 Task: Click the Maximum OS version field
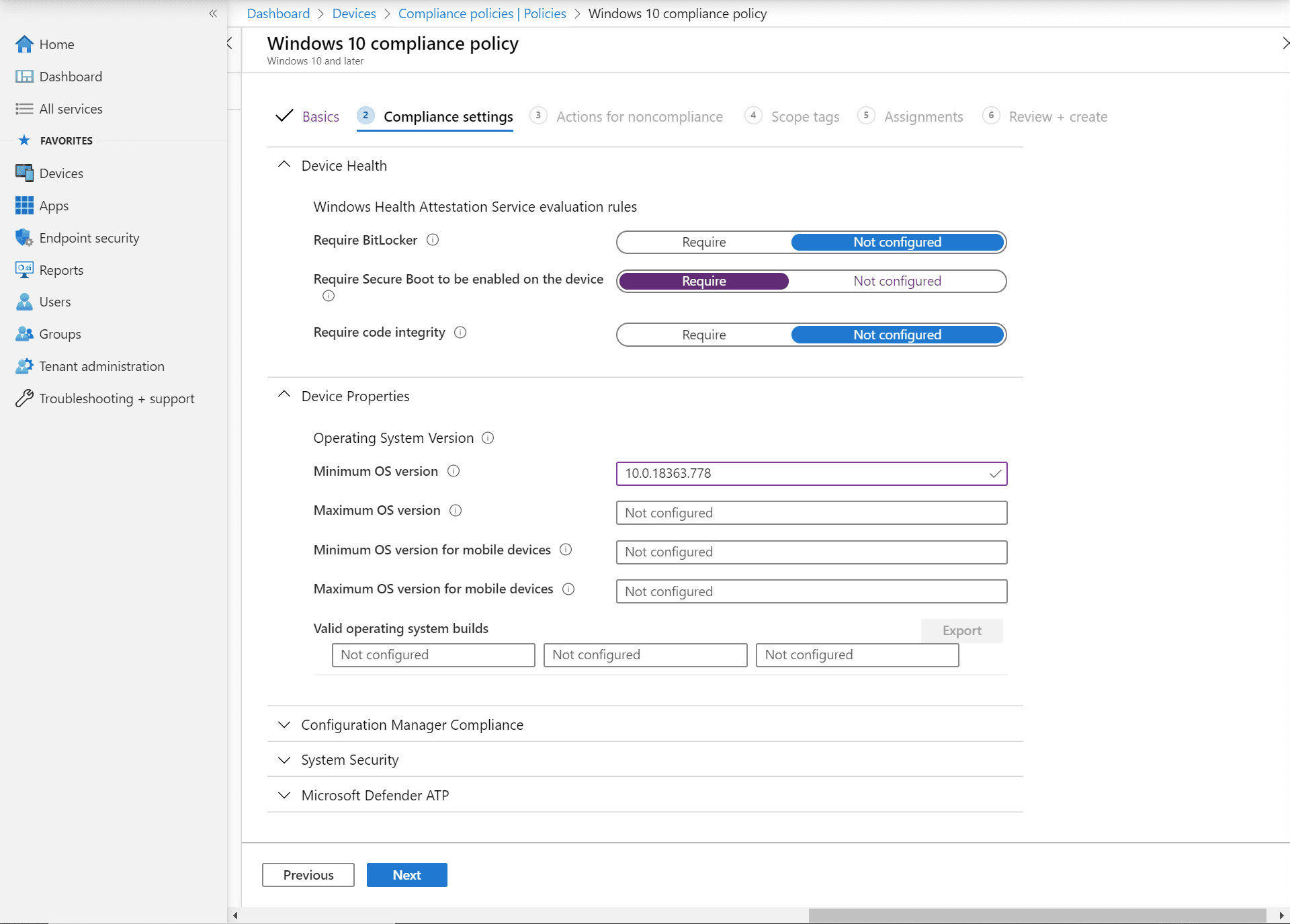[x=811, y=512]
